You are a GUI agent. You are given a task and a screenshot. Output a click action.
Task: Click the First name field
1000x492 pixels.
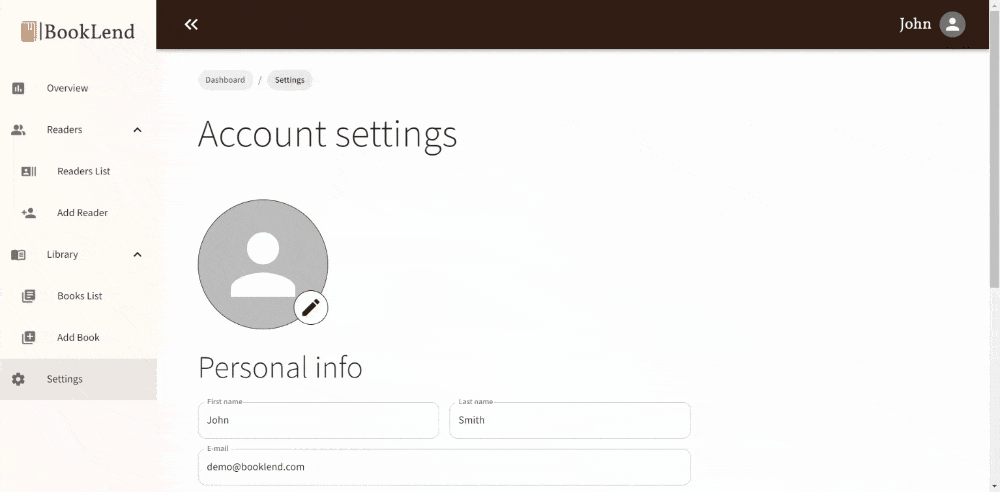coord(318,420)
